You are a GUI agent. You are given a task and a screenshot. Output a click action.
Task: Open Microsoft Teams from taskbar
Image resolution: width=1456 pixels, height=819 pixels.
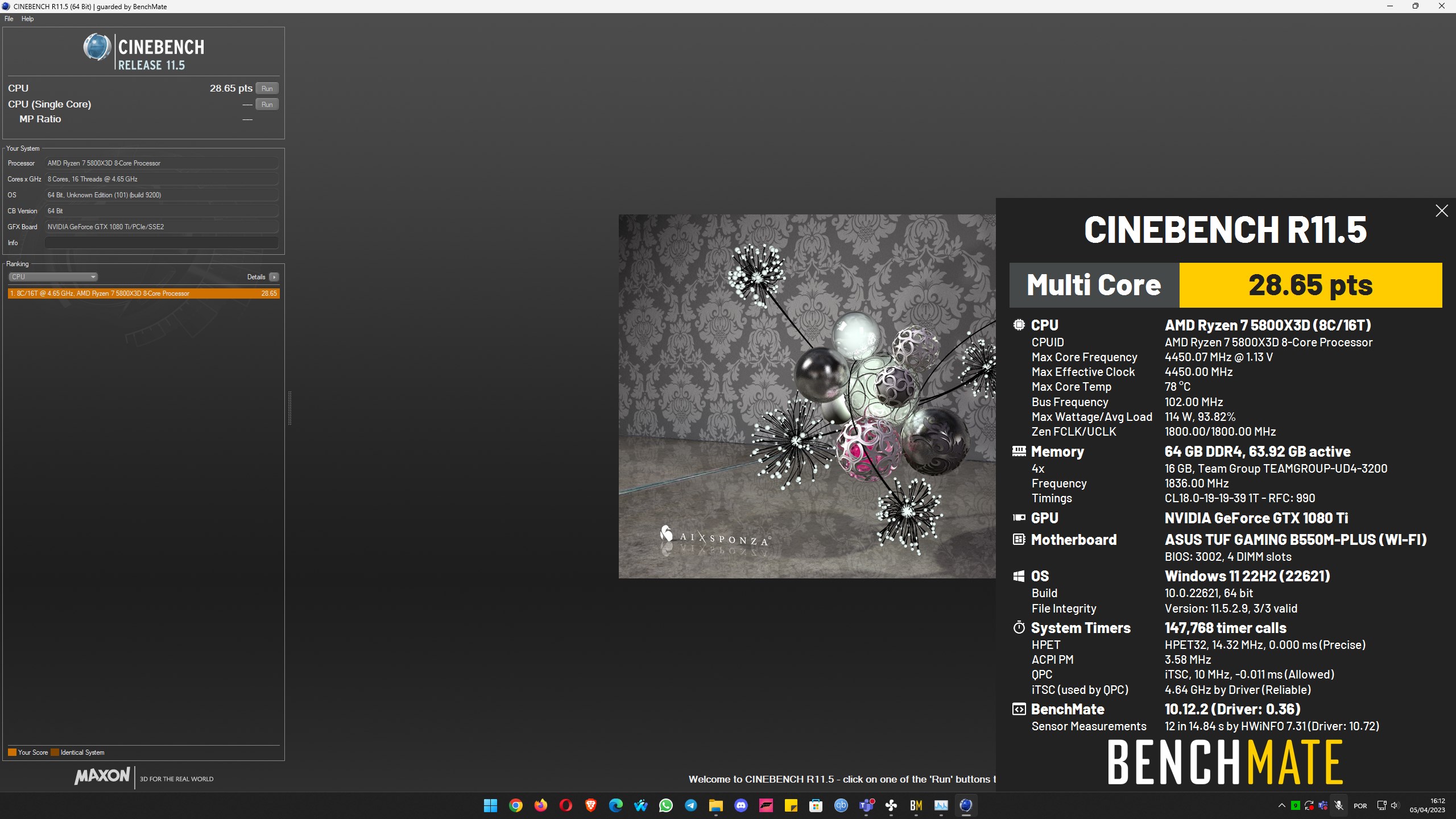[866, 805]
